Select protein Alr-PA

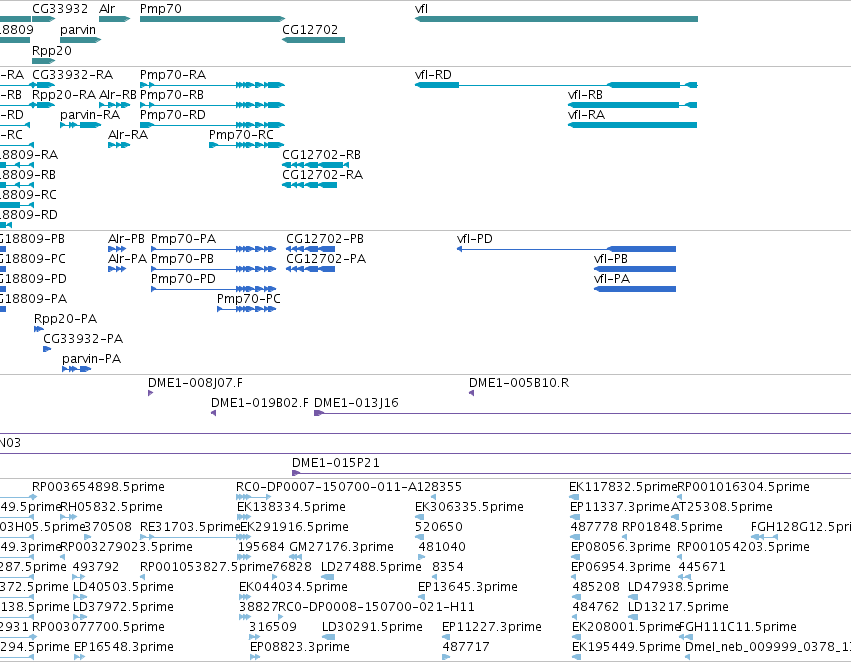click(x=117, y=269)
